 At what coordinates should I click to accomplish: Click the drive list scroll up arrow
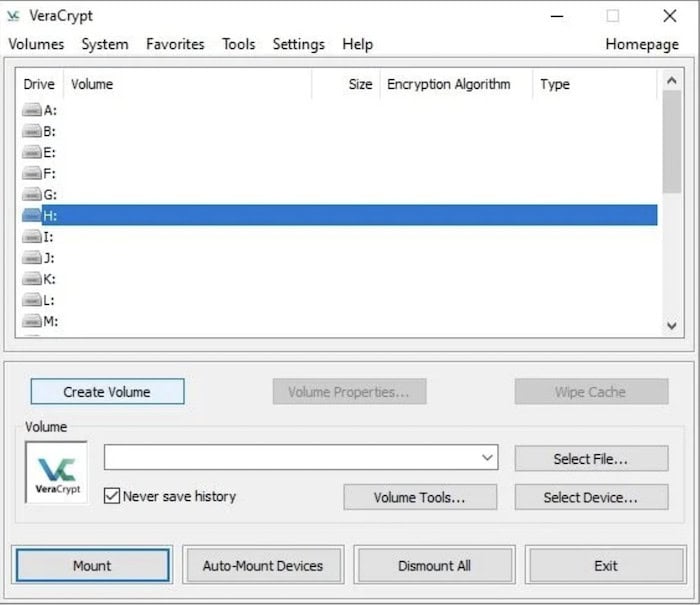click(671, 81)
